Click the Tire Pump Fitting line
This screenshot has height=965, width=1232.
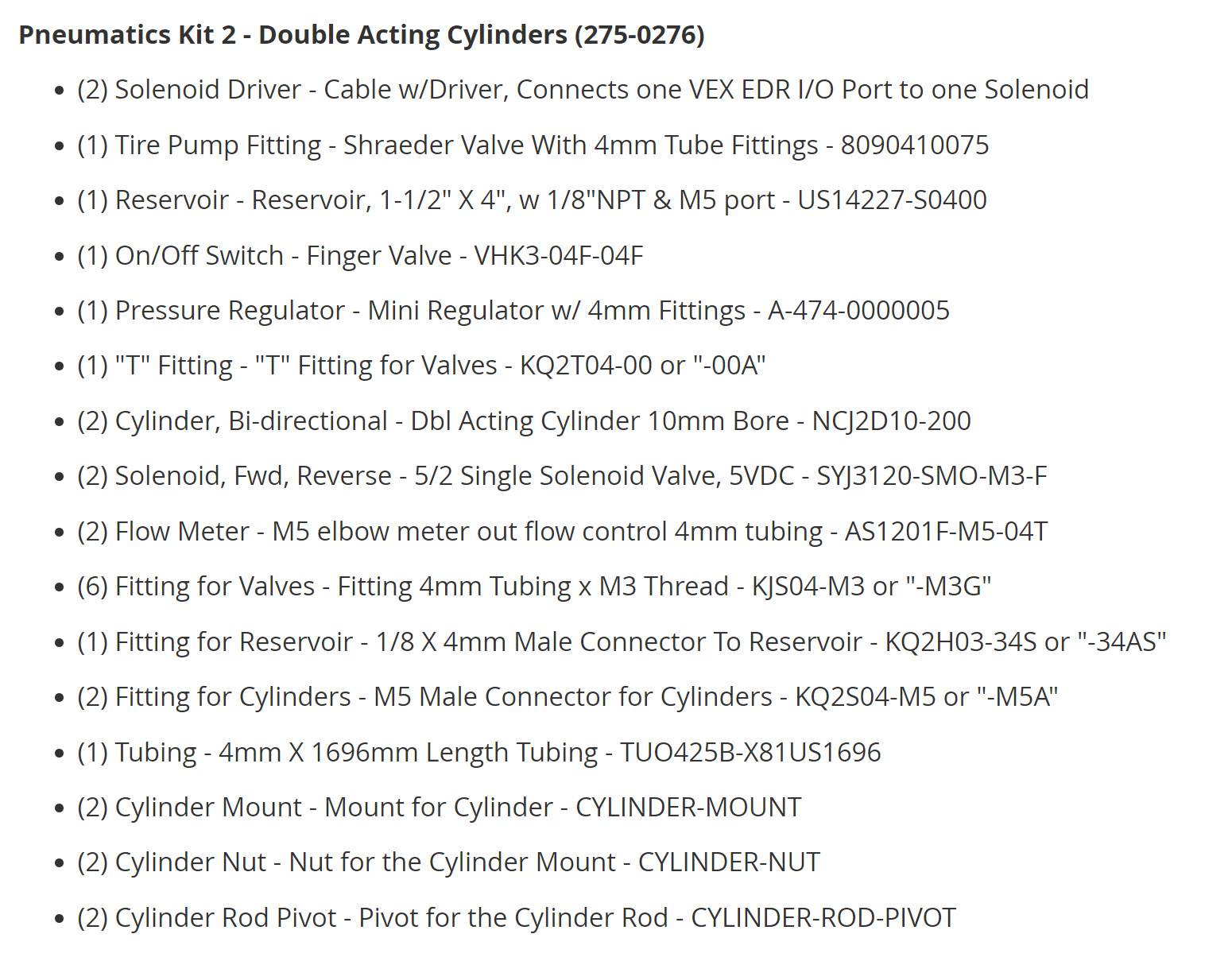(533, 145)
